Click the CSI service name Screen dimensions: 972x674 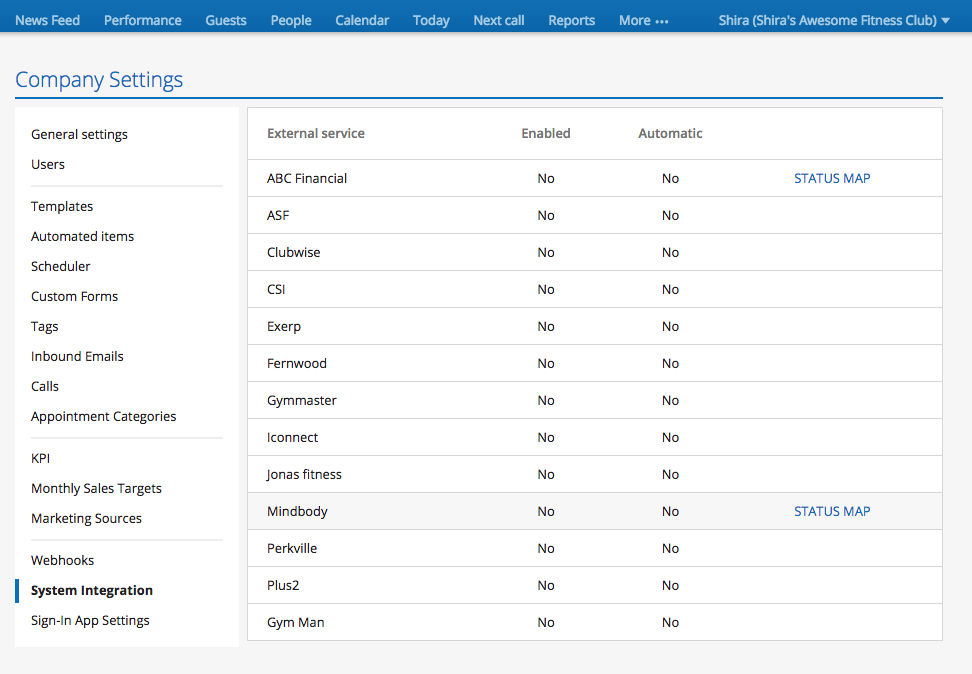click(276, 290)
